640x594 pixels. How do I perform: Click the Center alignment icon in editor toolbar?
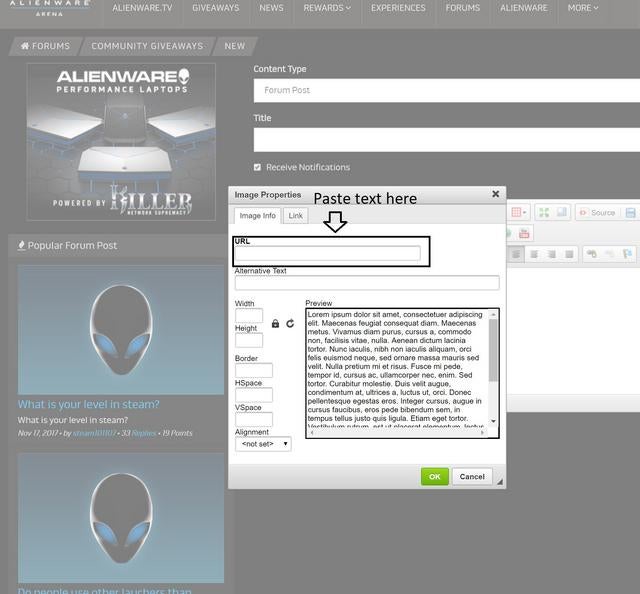click(x=533, y=254)
